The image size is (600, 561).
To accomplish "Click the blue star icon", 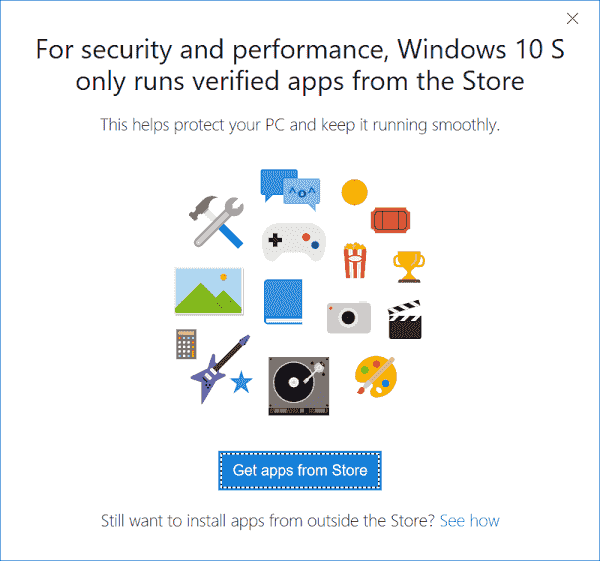I will (241, 381).
